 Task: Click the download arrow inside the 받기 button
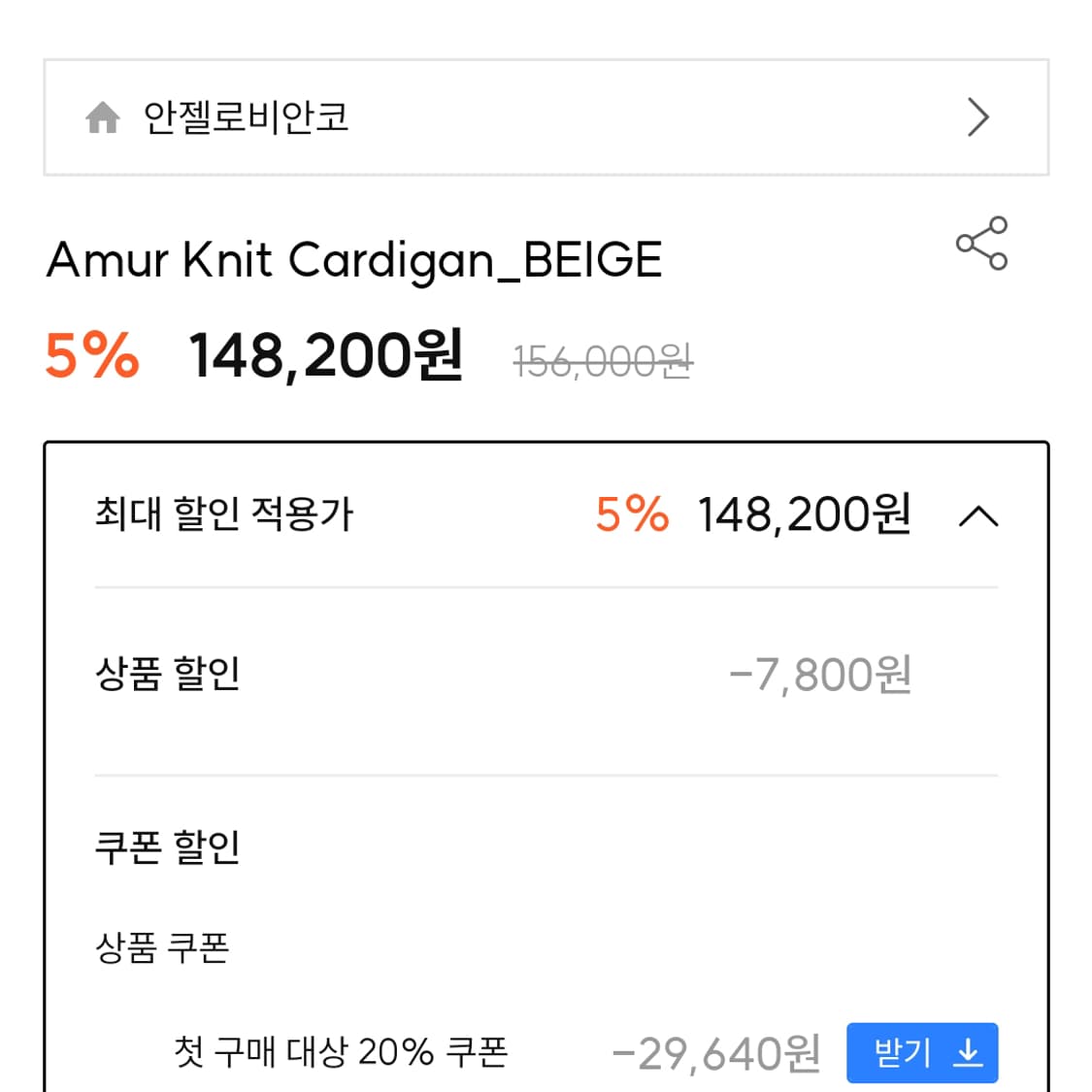point(970,1052)
